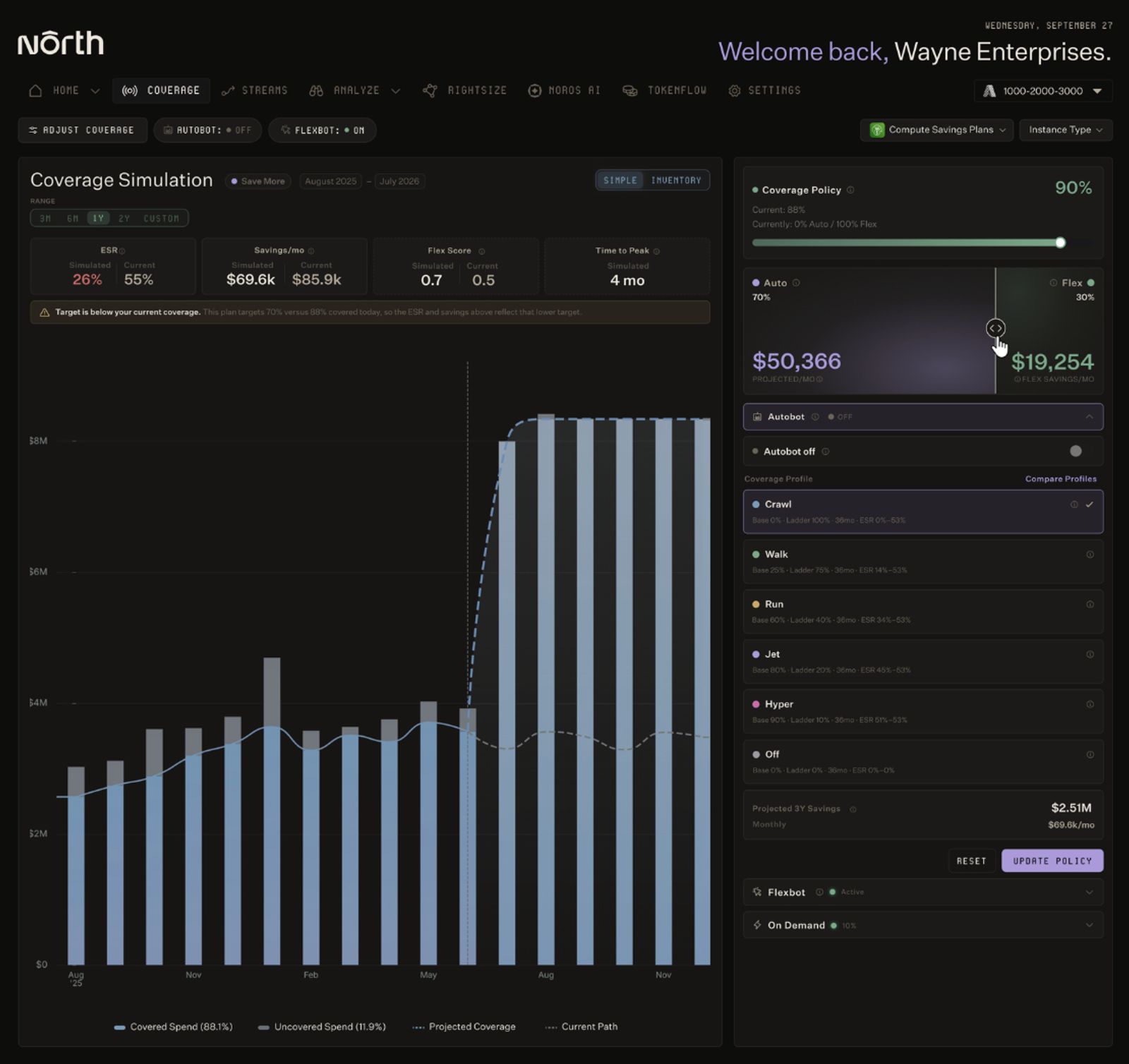Select the Crawl coverage profile
The width and height of the screenshot is (1129, 1064).
point(923,512)
